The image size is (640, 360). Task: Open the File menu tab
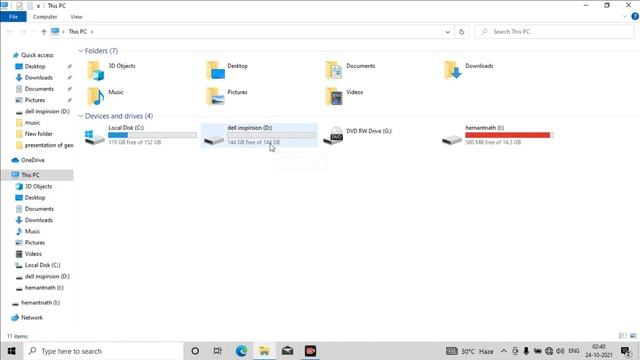point(13,17)
